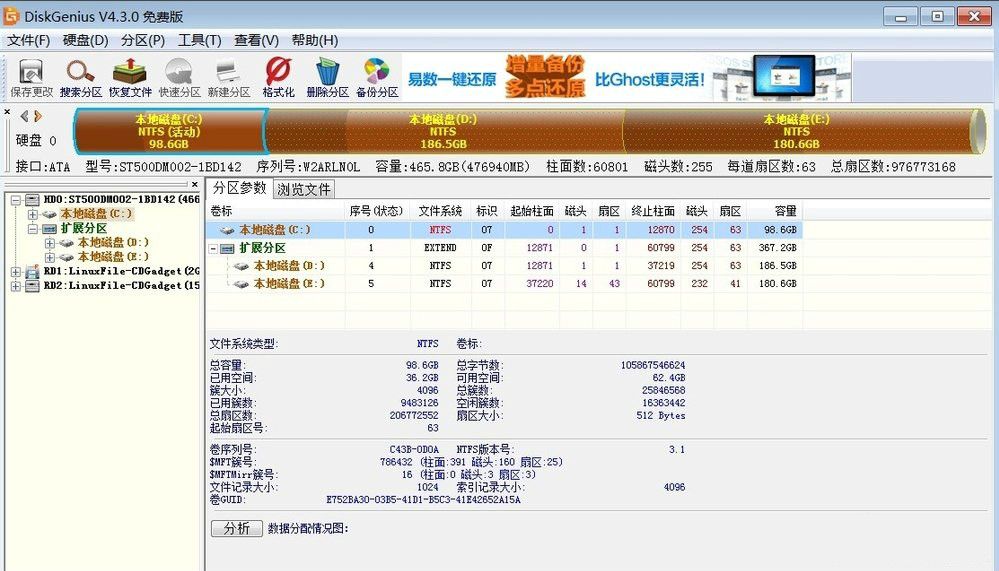
Task: Click the 保存更改 save changes icon
Action: click(x=31, y=78)
